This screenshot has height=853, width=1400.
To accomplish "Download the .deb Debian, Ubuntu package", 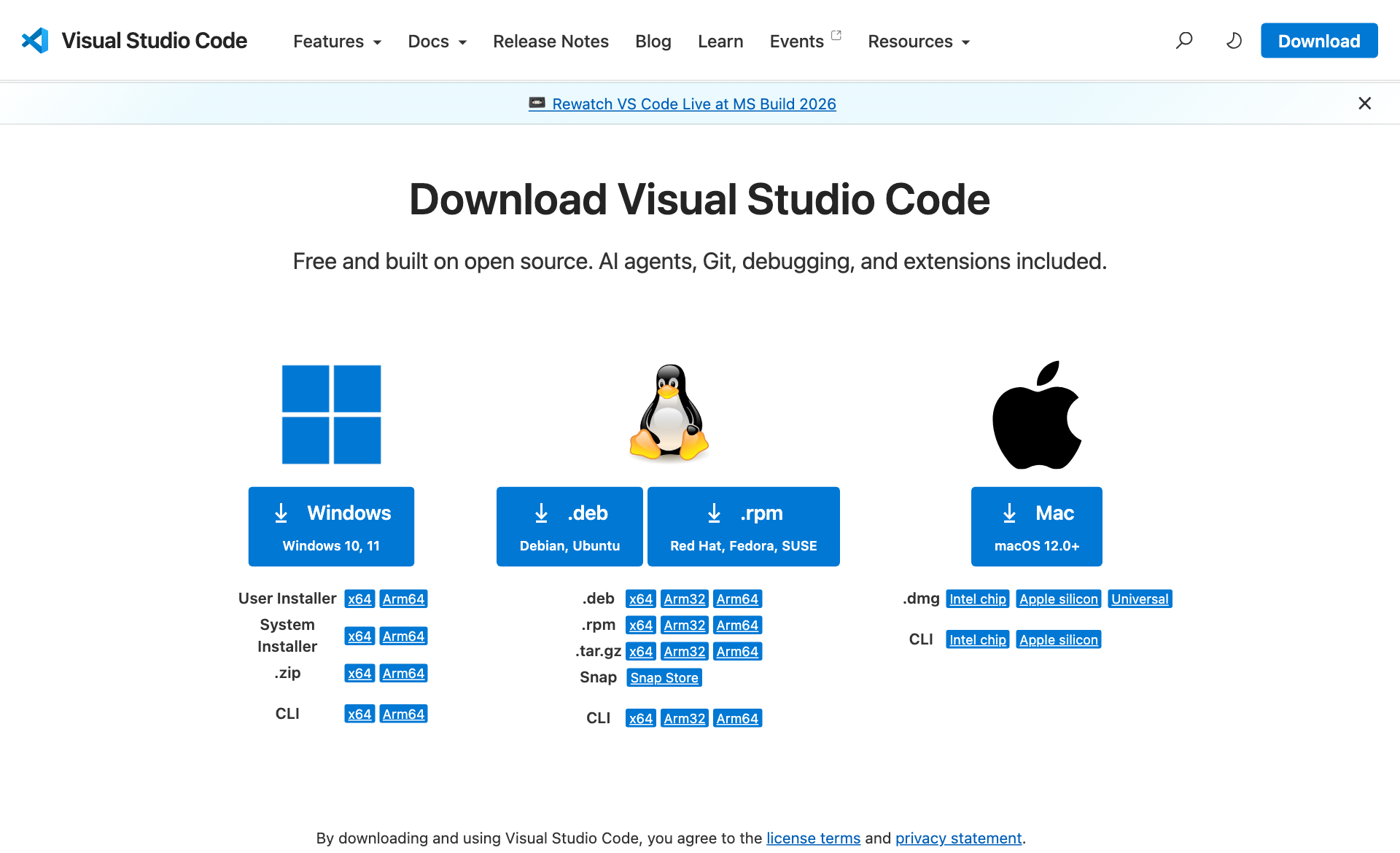I will pos(569,526).
